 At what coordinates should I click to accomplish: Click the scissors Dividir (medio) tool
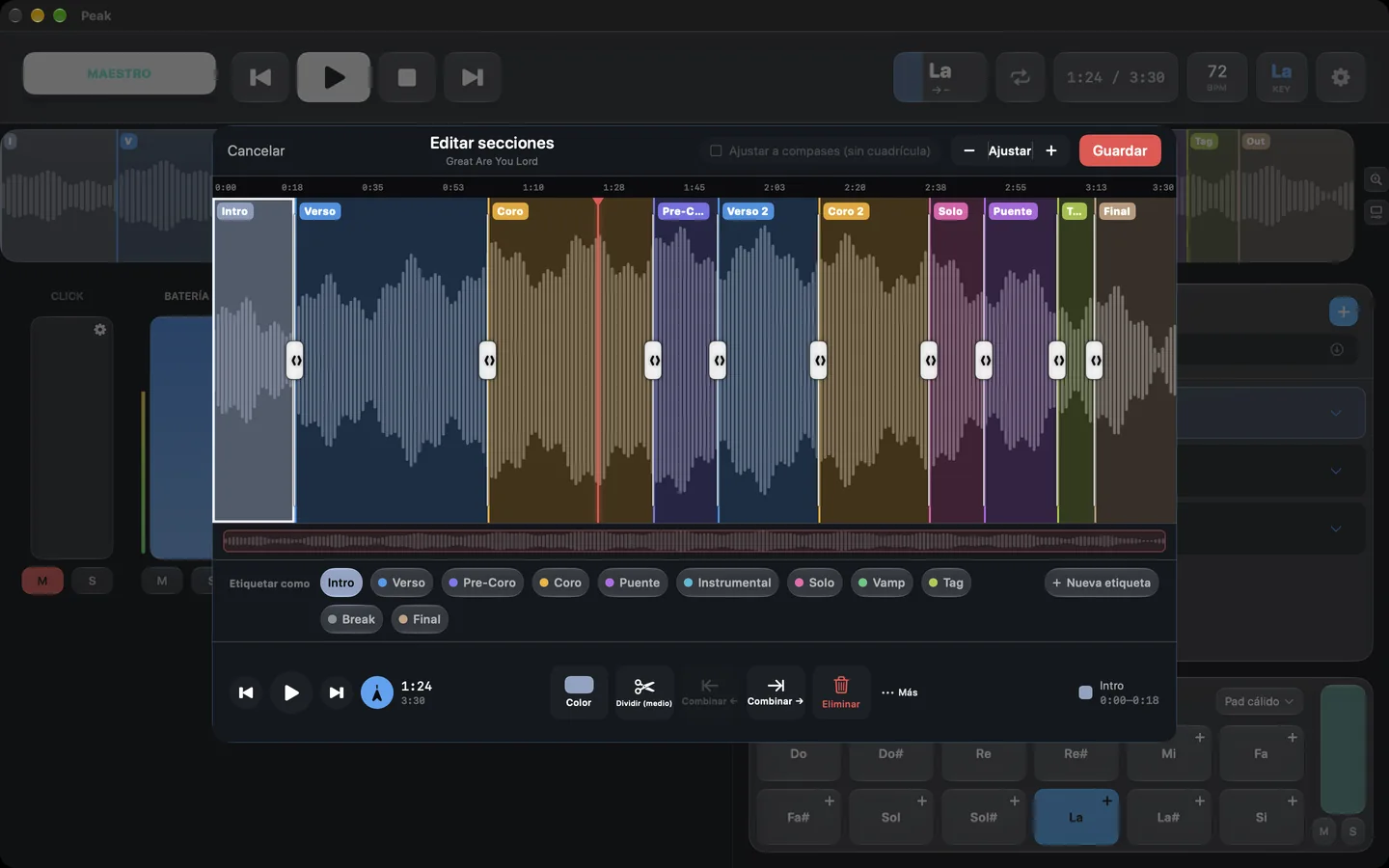[x=644, y=692]
